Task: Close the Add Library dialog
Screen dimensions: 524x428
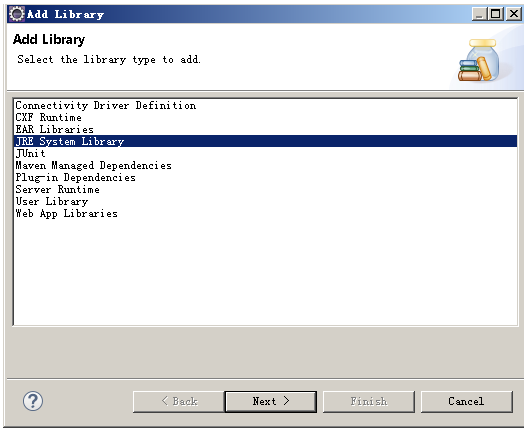Action: pos(514,14)
